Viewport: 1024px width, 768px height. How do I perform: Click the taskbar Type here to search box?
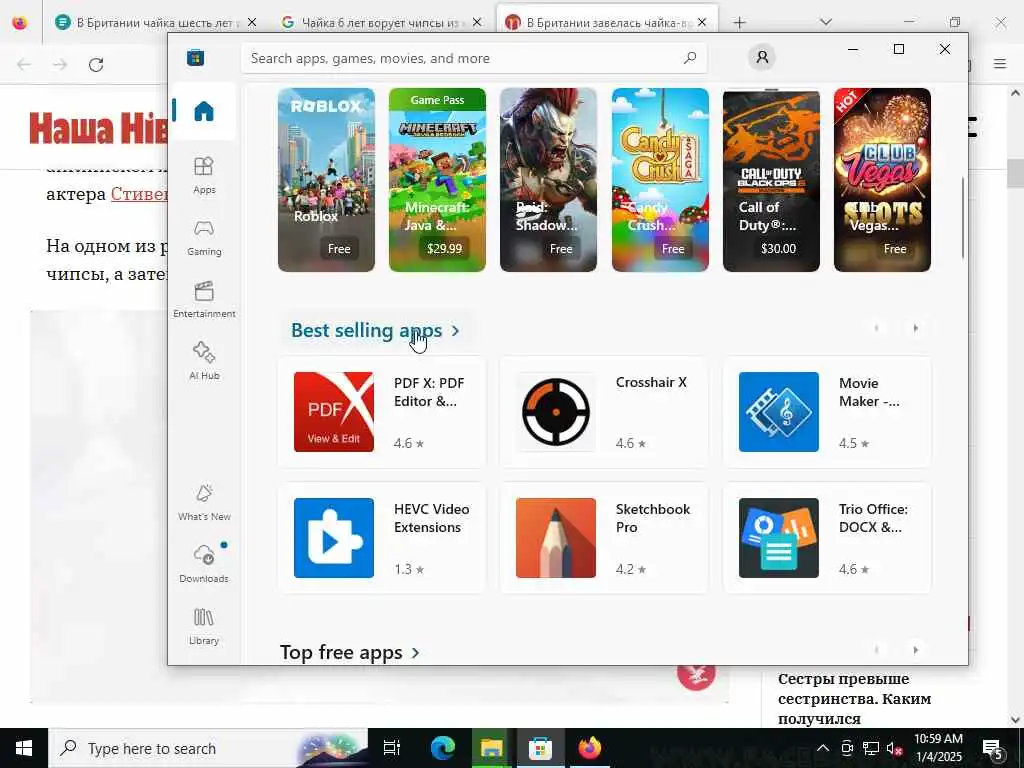(208, 748)
